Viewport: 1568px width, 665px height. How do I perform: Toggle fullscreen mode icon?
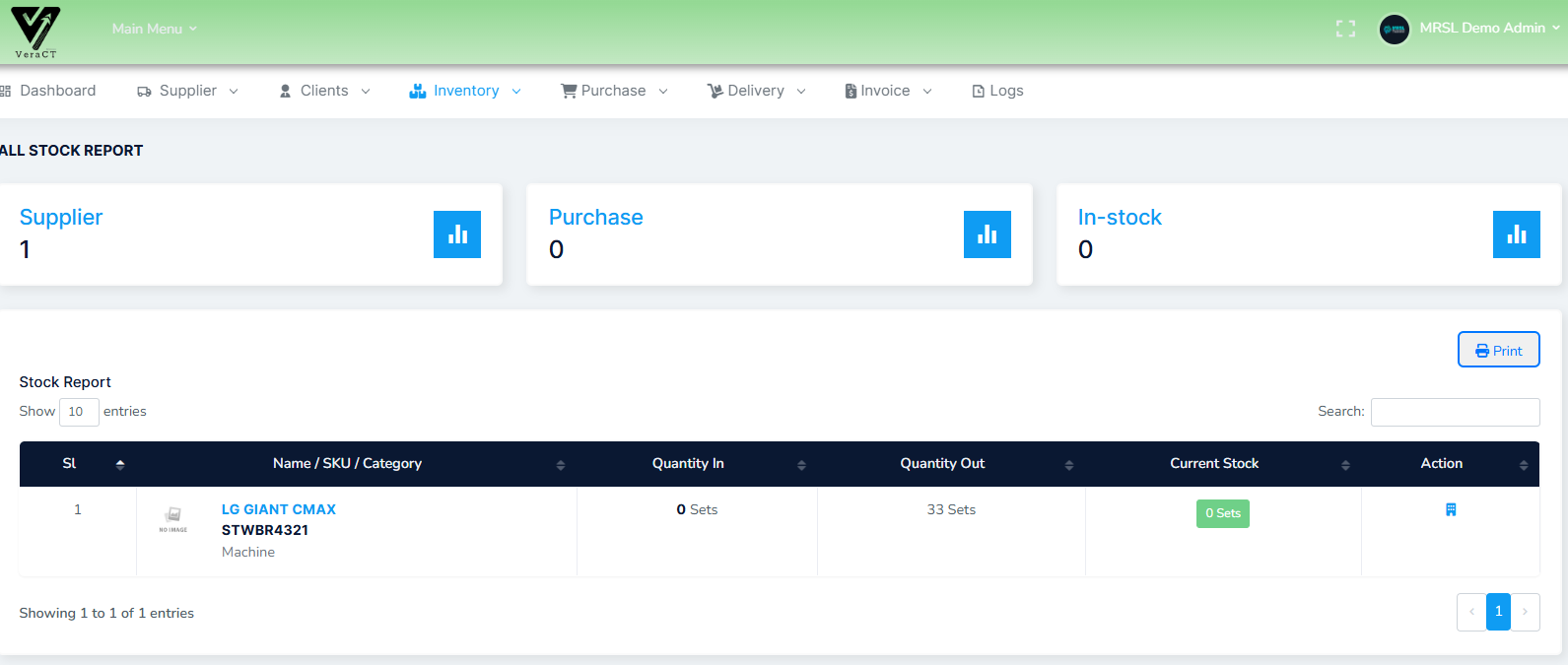1345,29
